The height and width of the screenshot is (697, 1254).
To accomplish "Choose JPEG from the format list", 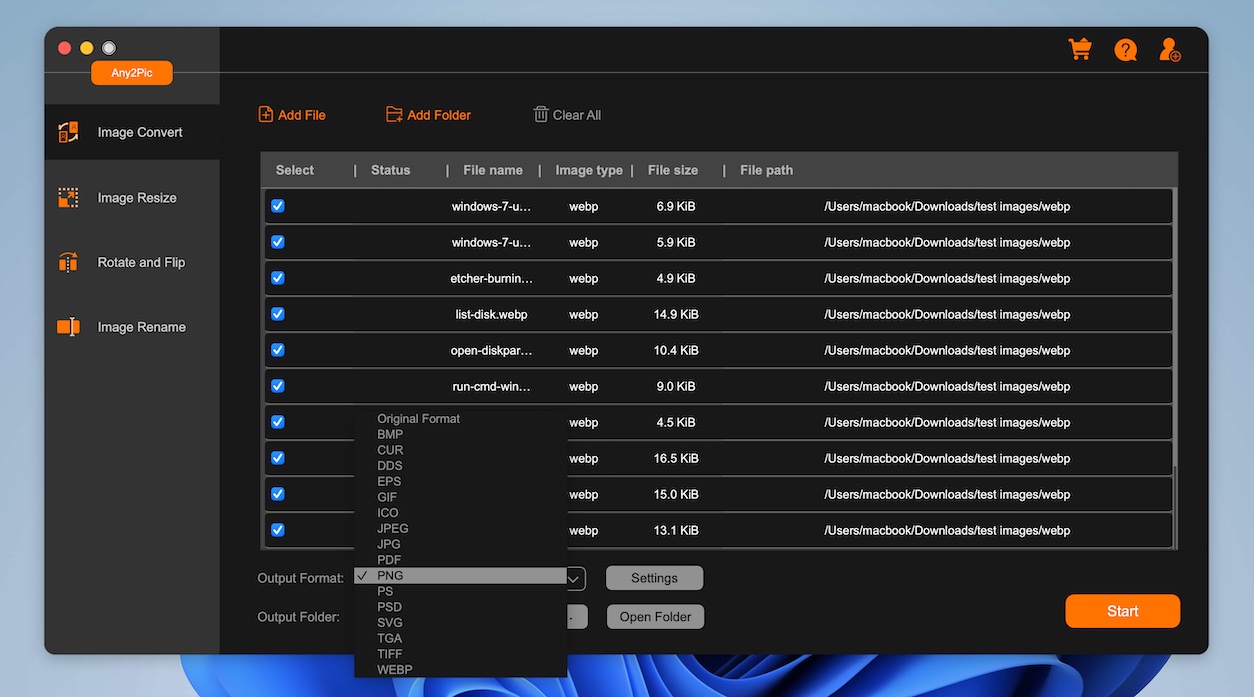I will point(393,528).
